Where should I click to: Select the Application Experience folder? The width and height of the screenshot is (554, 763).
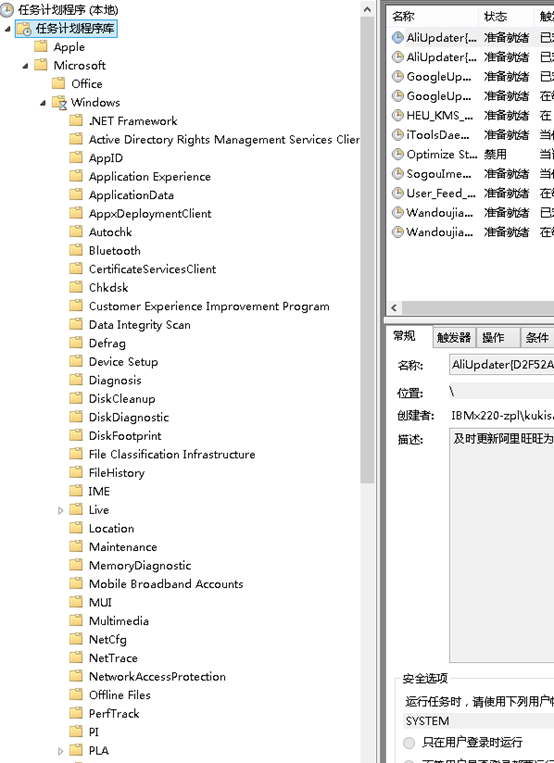pyautogui.click(x=149, y=177)
